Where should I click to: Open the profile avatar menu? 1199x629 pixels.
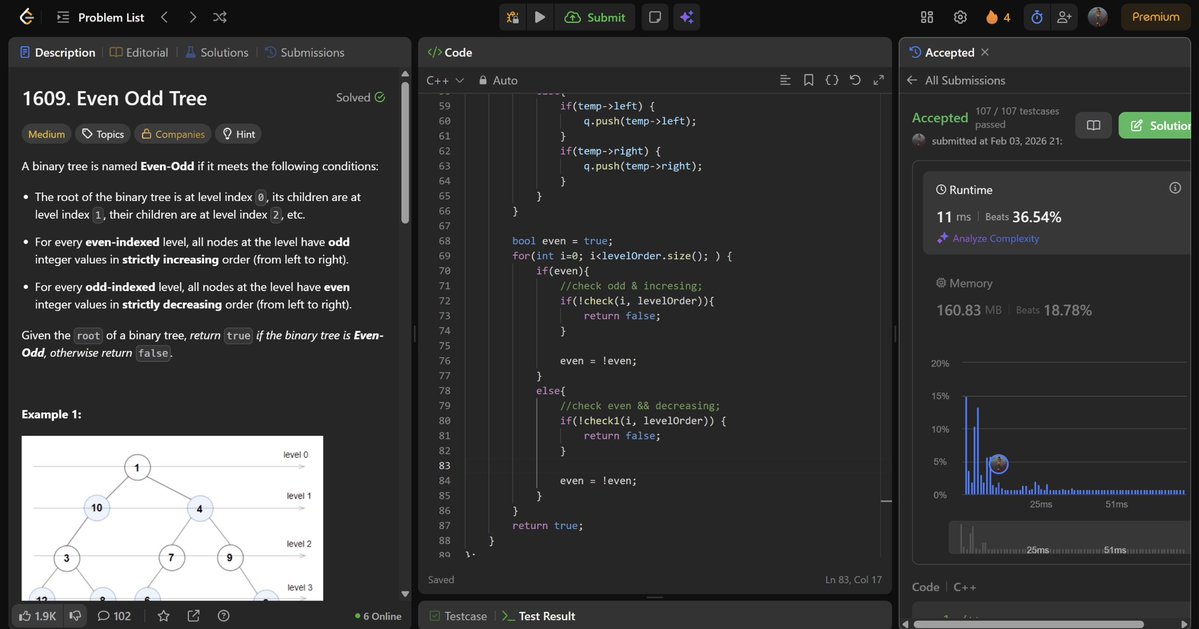coord(1097,17)
